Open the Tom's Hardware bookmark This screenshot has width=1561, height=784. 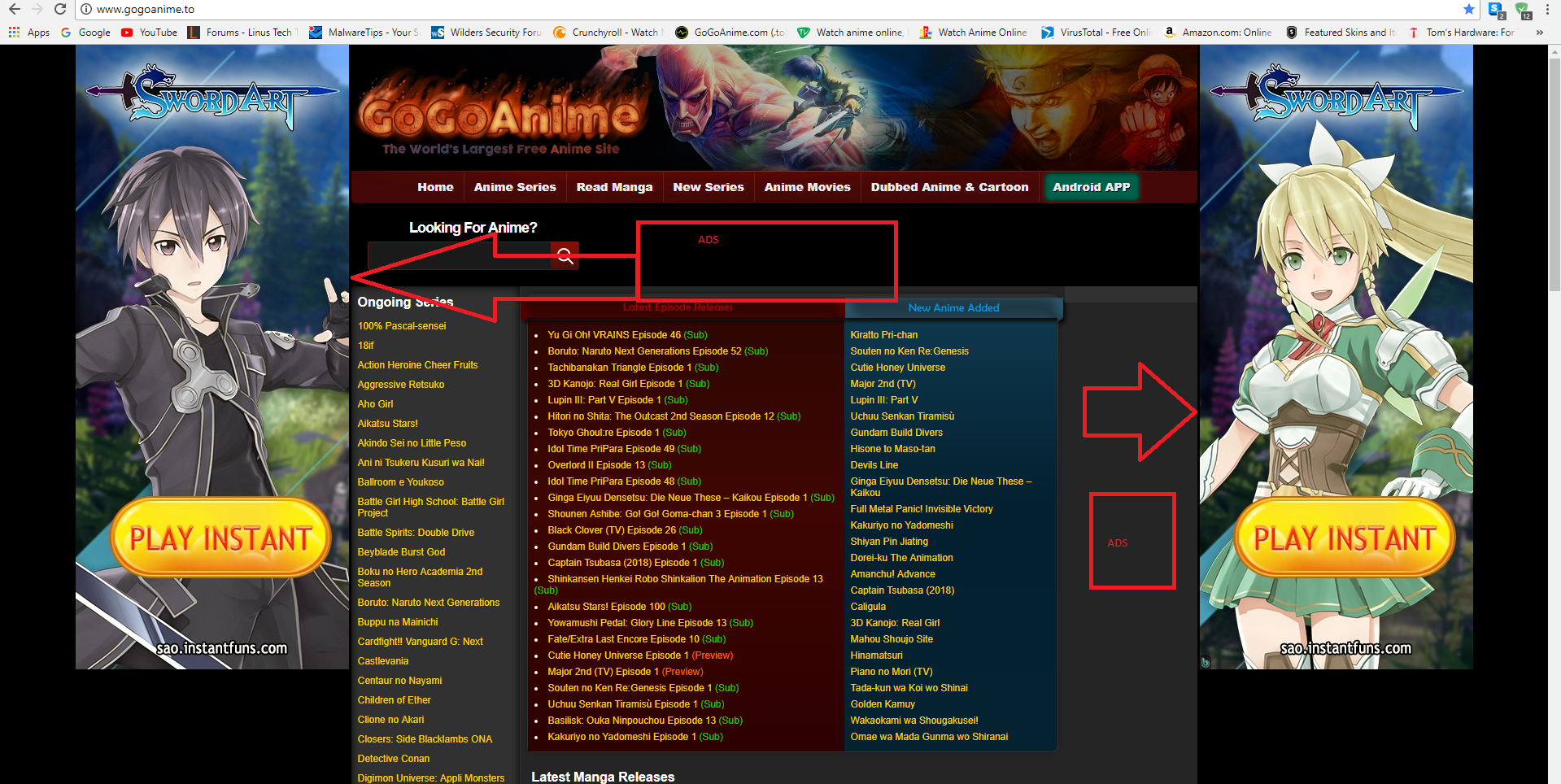pos(1461,33)
